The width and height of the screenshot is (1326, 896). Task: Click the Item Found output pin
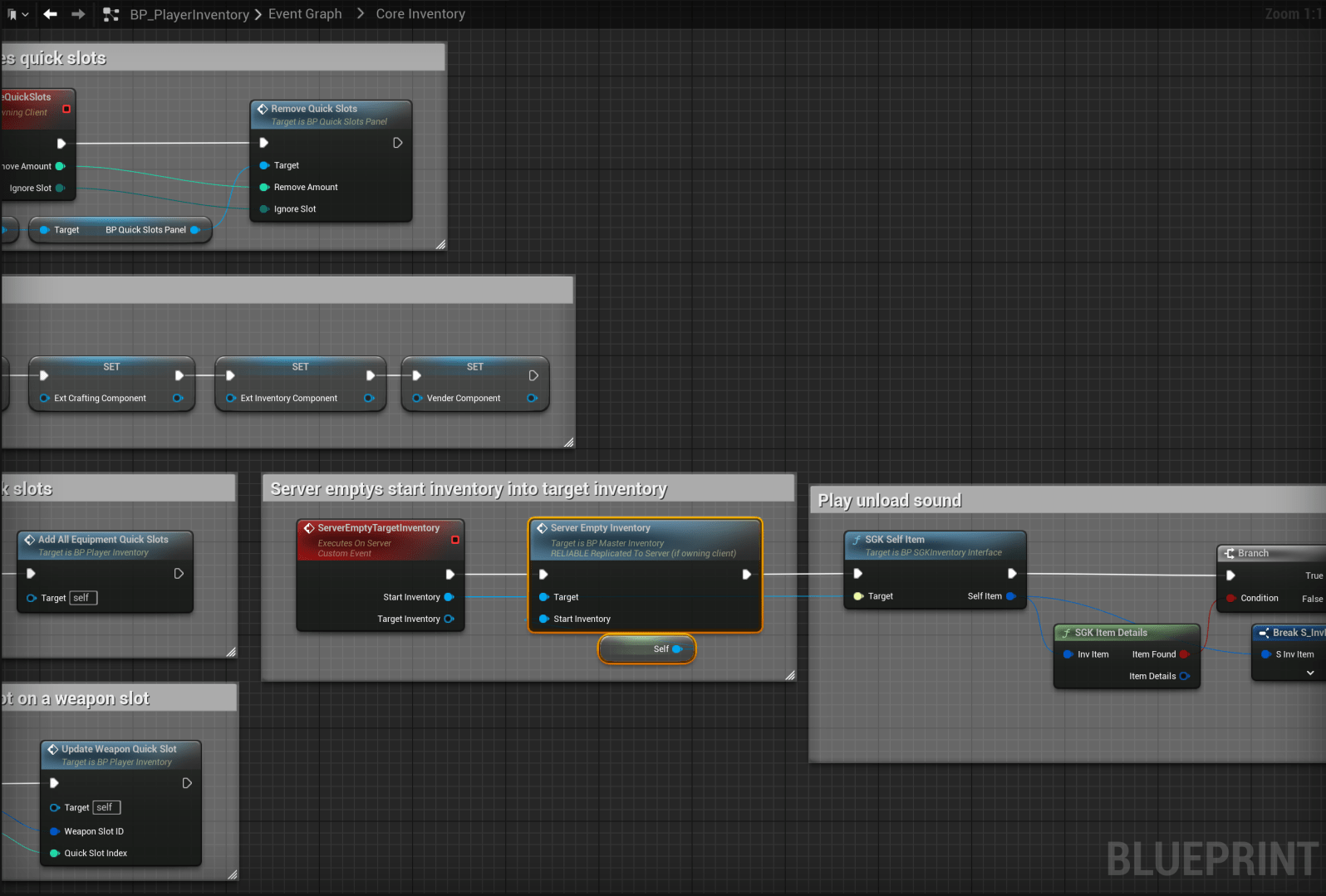tap(1184, 654)
